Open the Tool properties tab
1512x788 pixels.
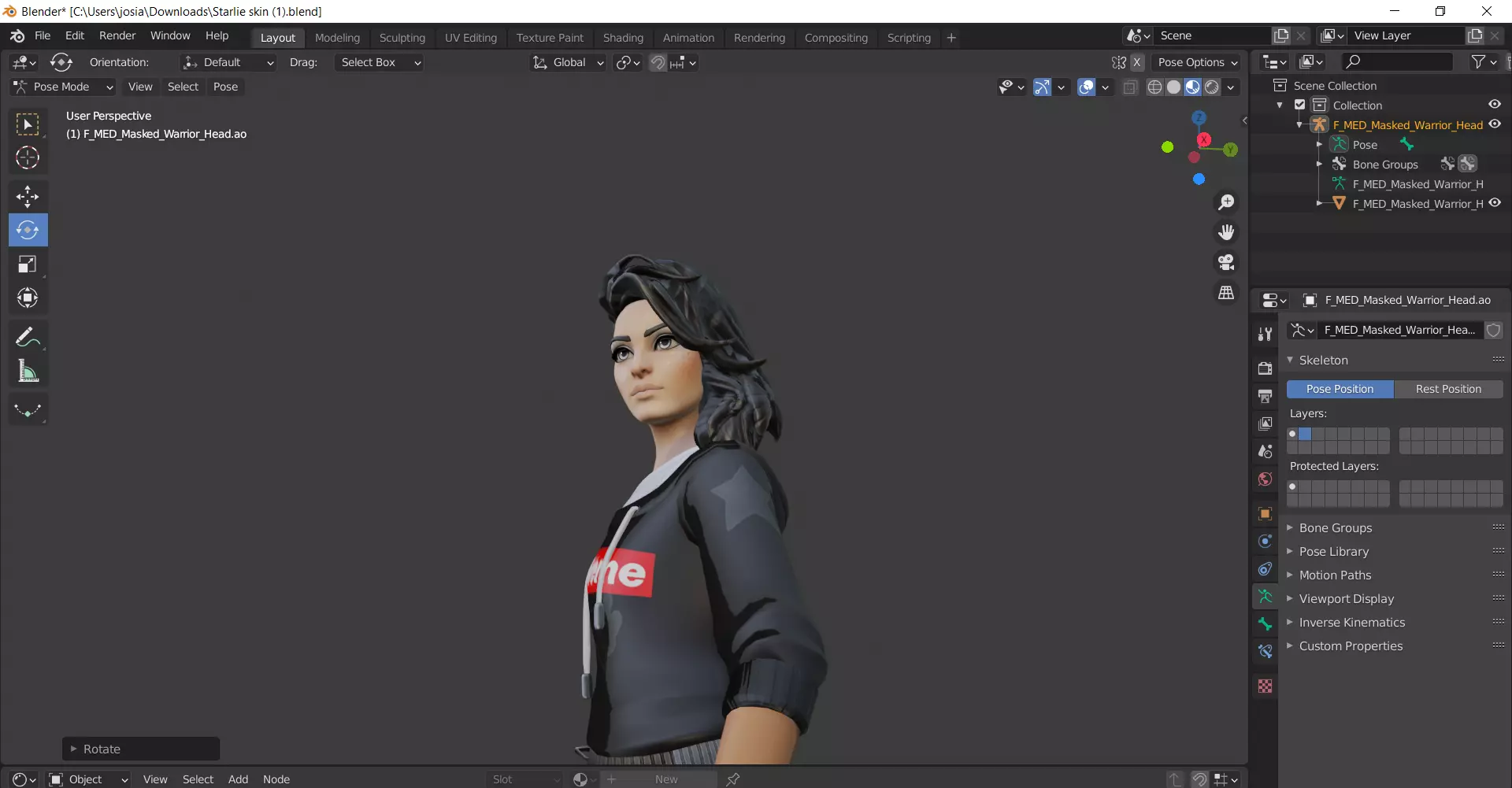[x=1265, y=334]
